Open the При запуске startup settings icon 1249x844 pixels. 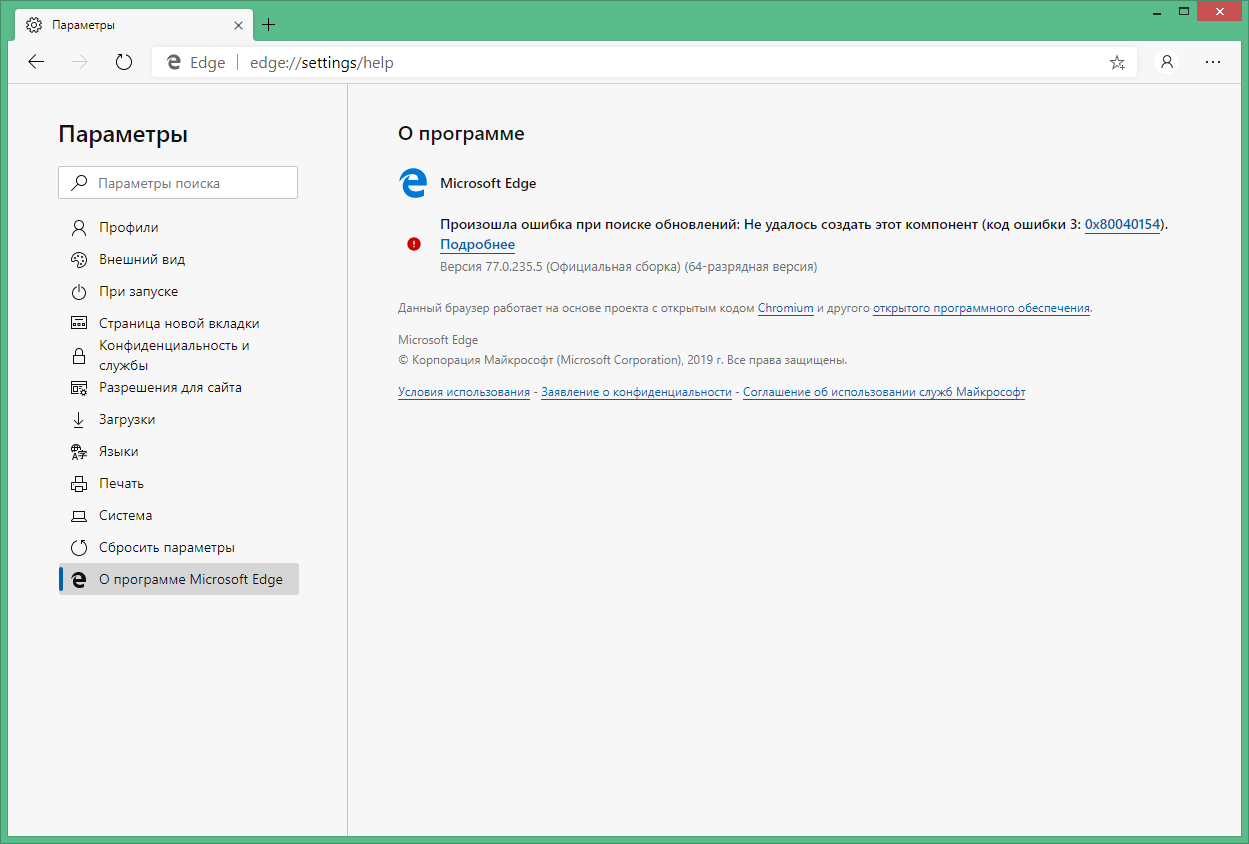pos(78,291)
